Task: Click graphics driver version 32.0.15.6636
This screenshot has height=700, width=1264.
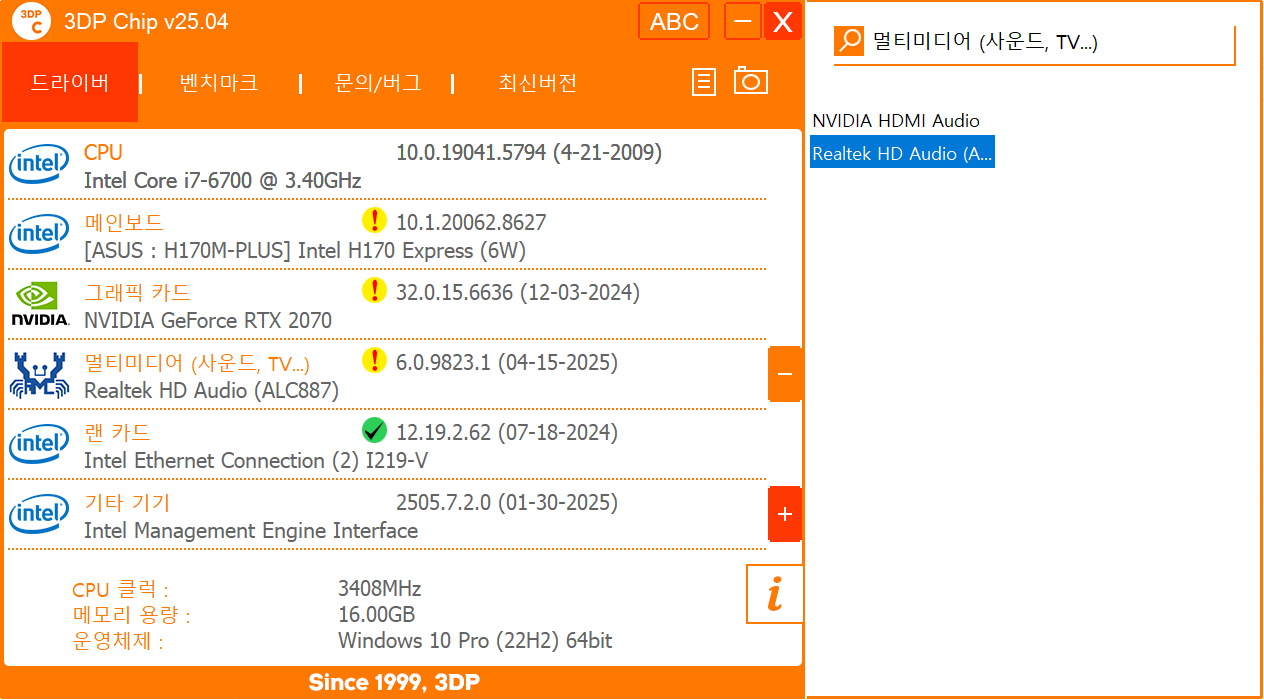Action: click(518, 293)
